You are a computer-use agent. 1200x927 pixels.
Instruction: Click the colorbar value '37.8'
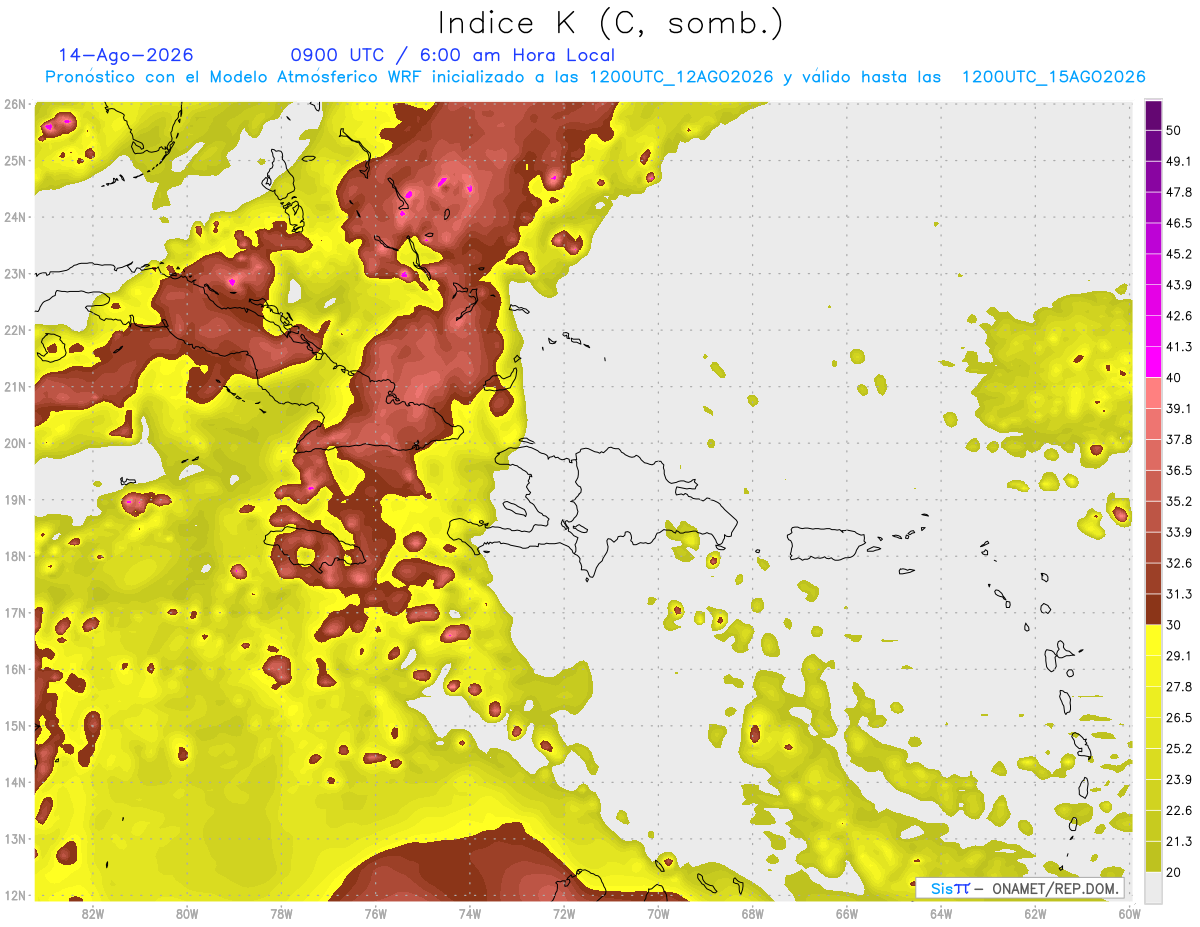click(1179, 440)
